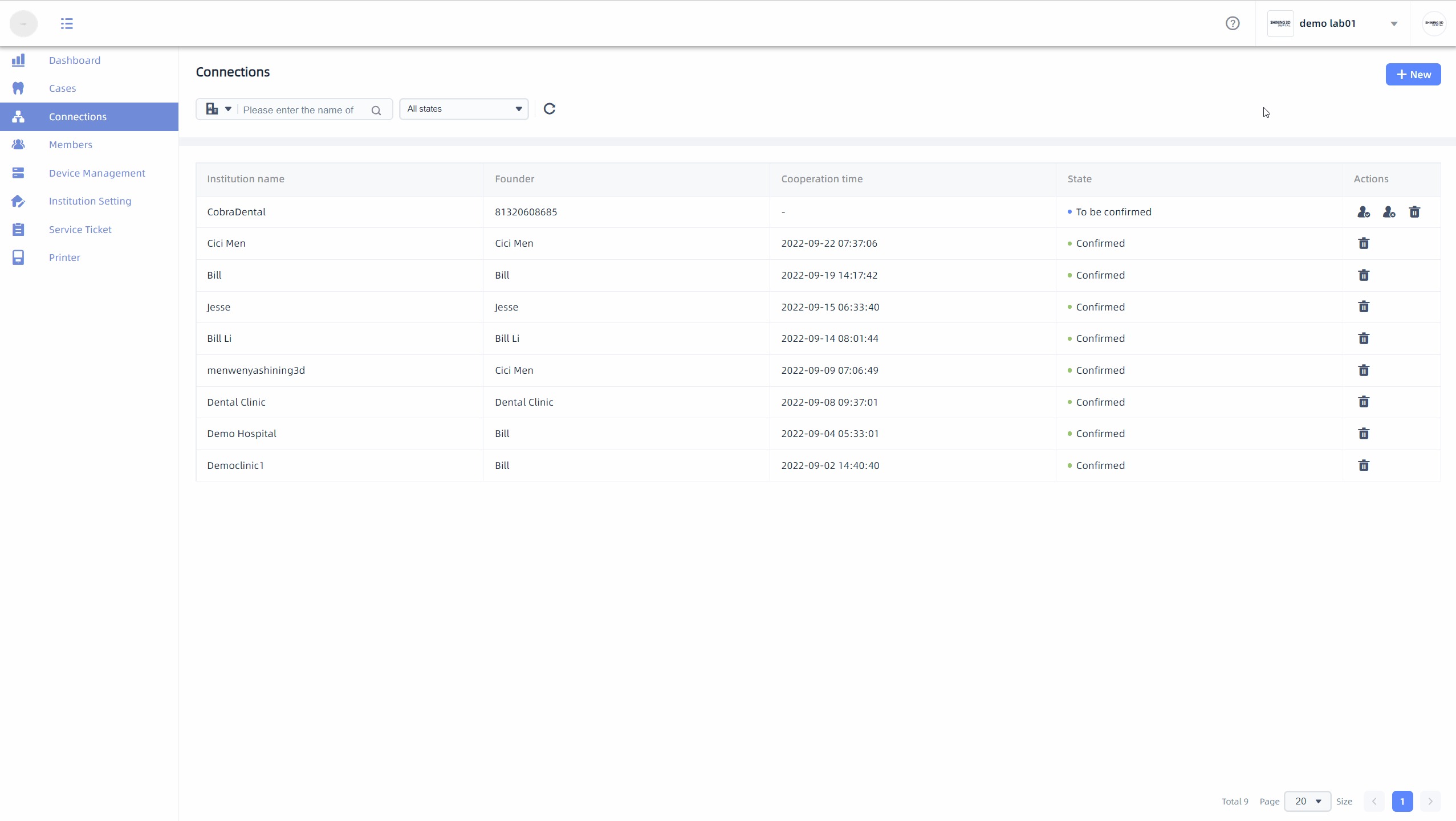
Task: Go to Cases in the sidebar
Action: pyautogui.click(x=63, y=88)
